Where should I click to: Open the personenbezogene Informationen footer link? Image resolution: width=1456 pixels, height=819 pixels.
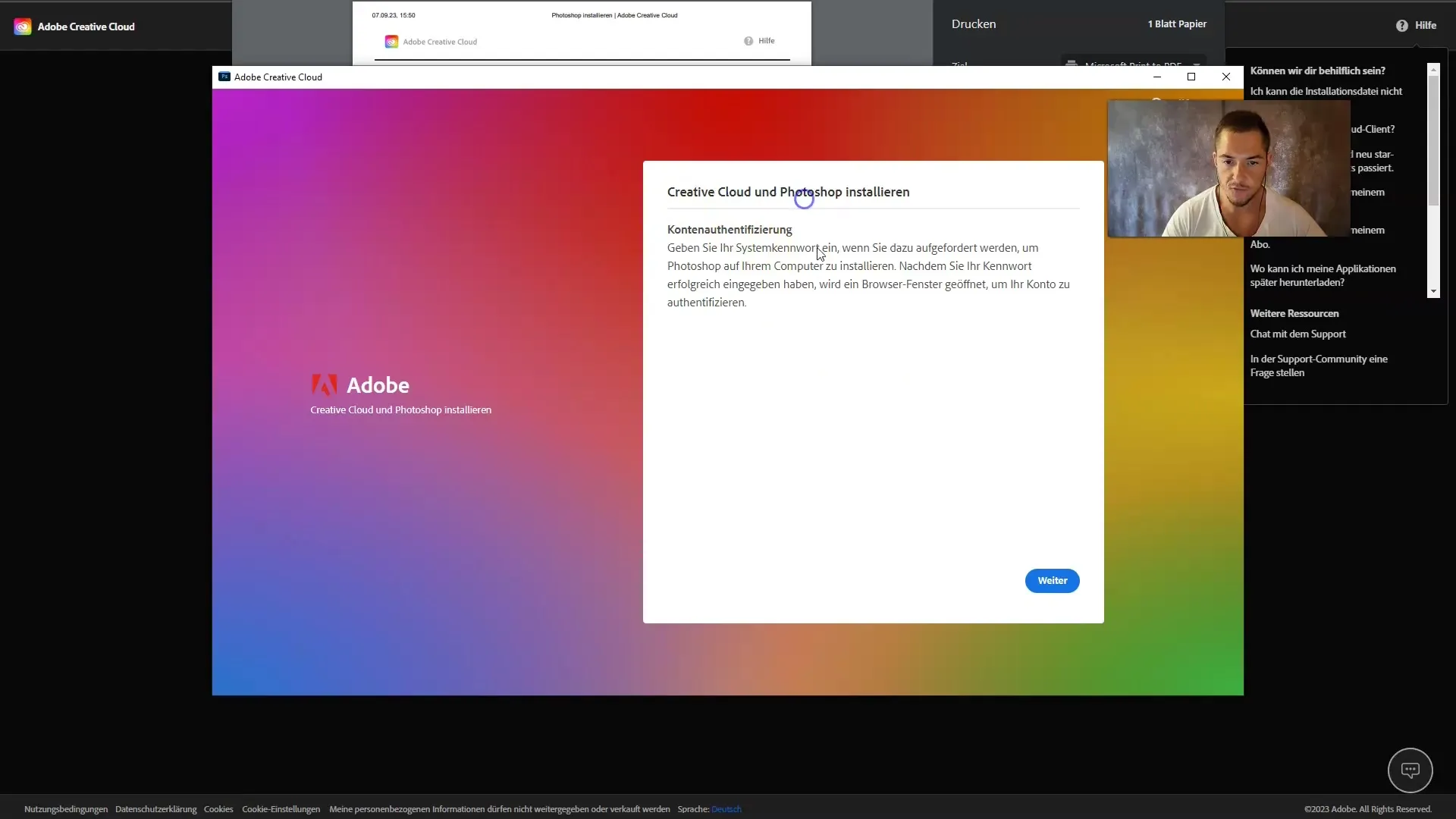click(500, 809)
